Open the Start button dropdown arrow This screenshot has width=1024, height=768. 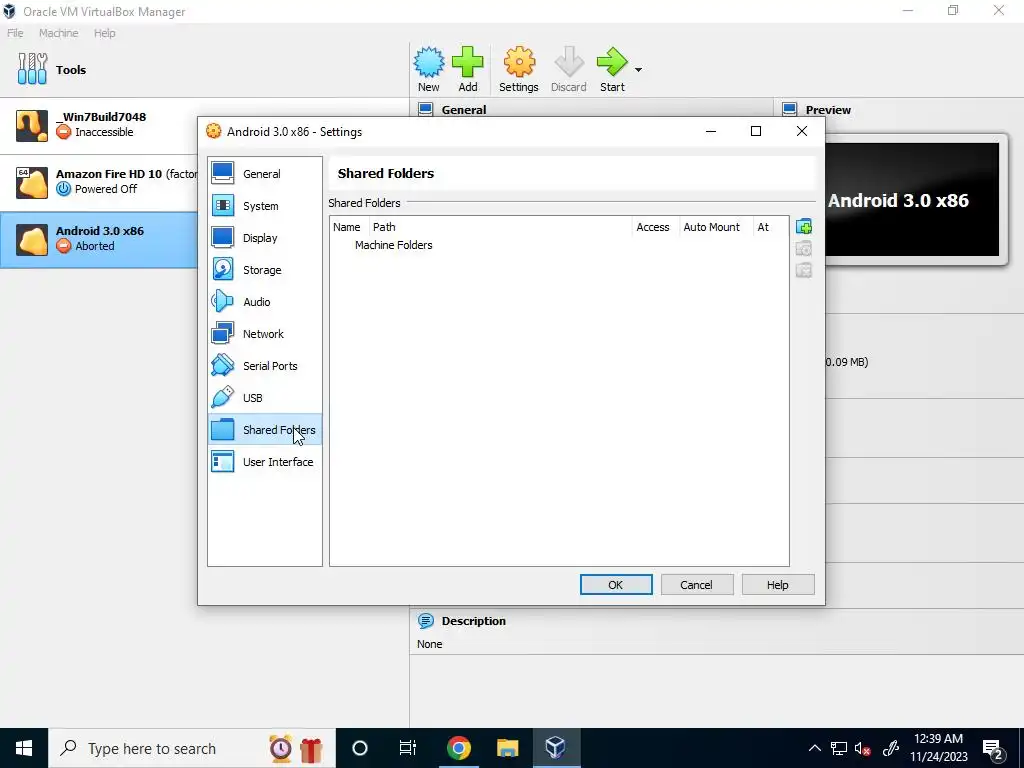point(638,70)
